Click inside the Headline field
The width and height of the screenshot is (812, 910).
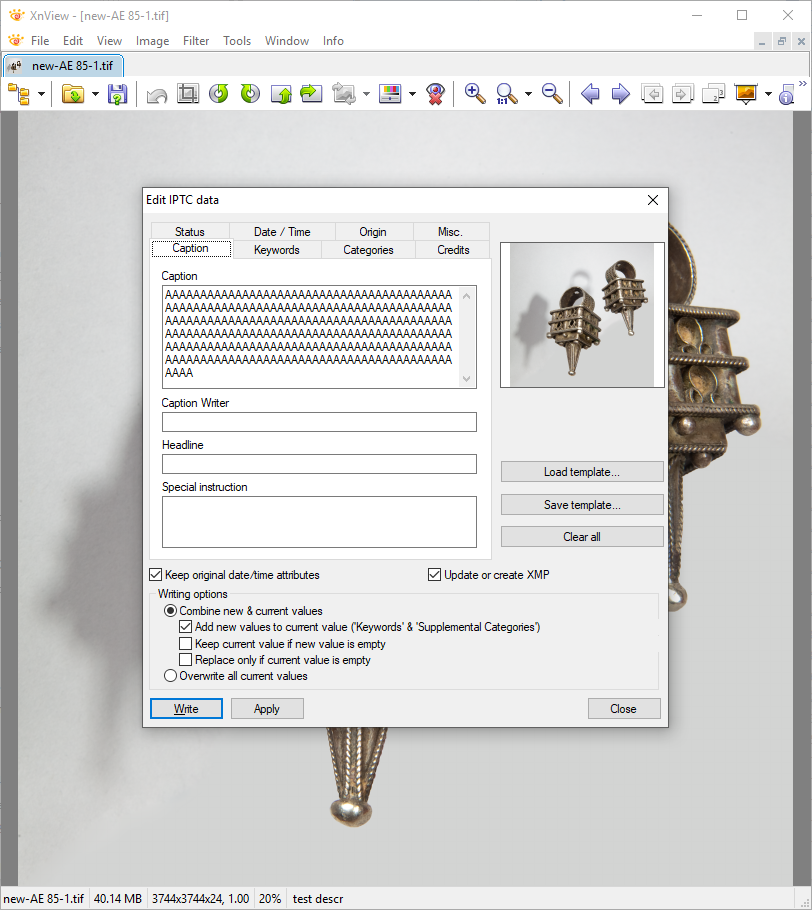click(319, 464)
